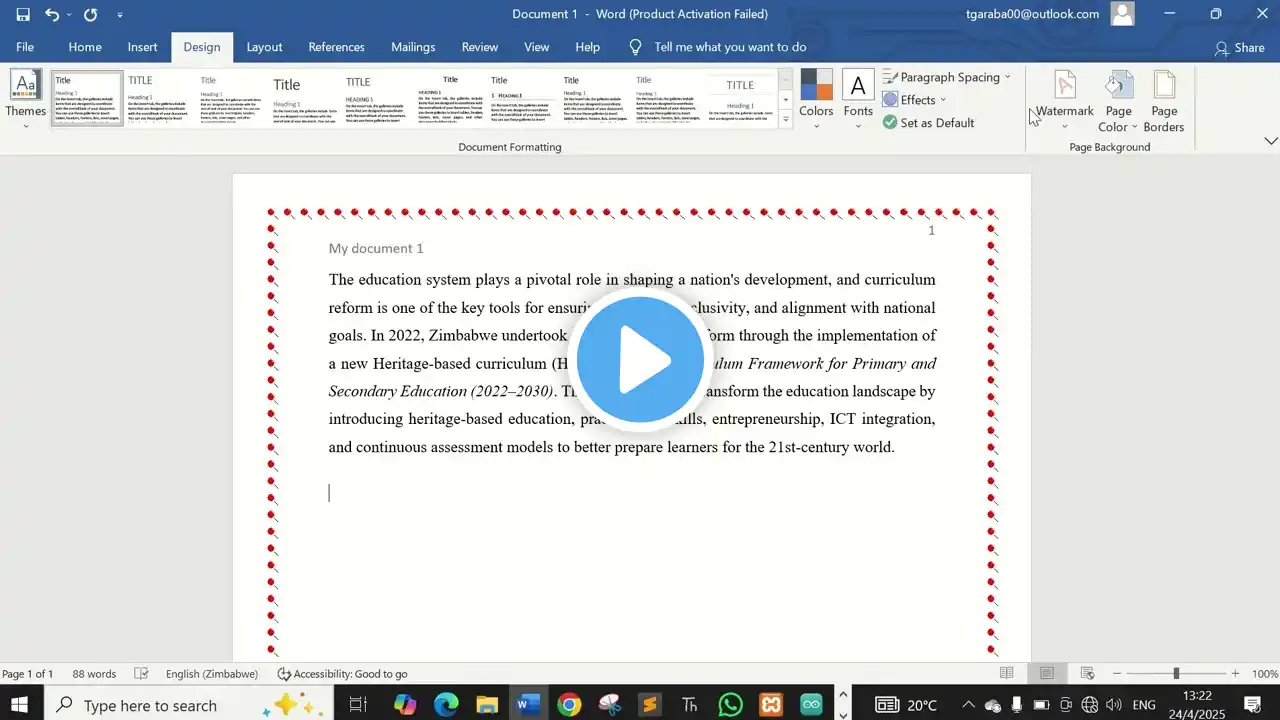Open the clock and date flyout
The height and width of the screenshot is (720, 1280).
pos(1197,705)
